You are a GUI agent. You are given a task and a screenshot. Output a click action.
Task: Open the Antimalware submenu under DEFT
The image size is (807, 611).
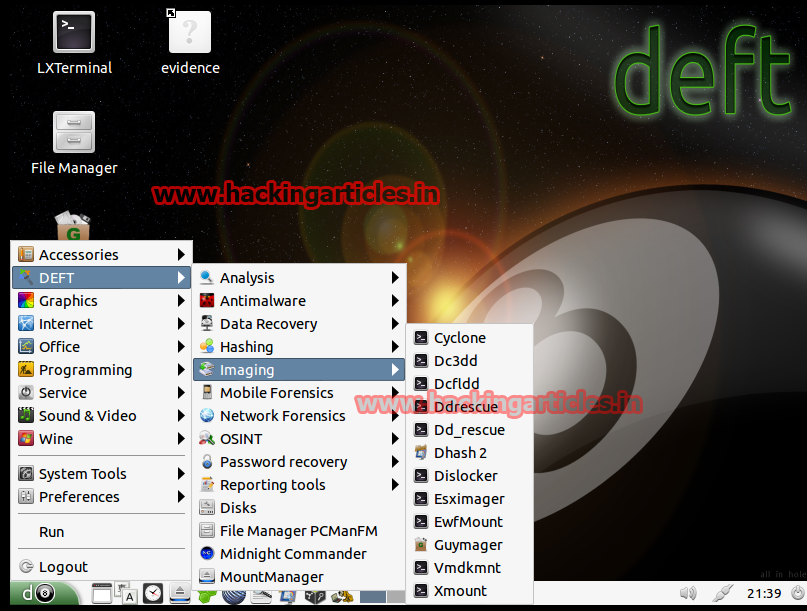point(299,301)
